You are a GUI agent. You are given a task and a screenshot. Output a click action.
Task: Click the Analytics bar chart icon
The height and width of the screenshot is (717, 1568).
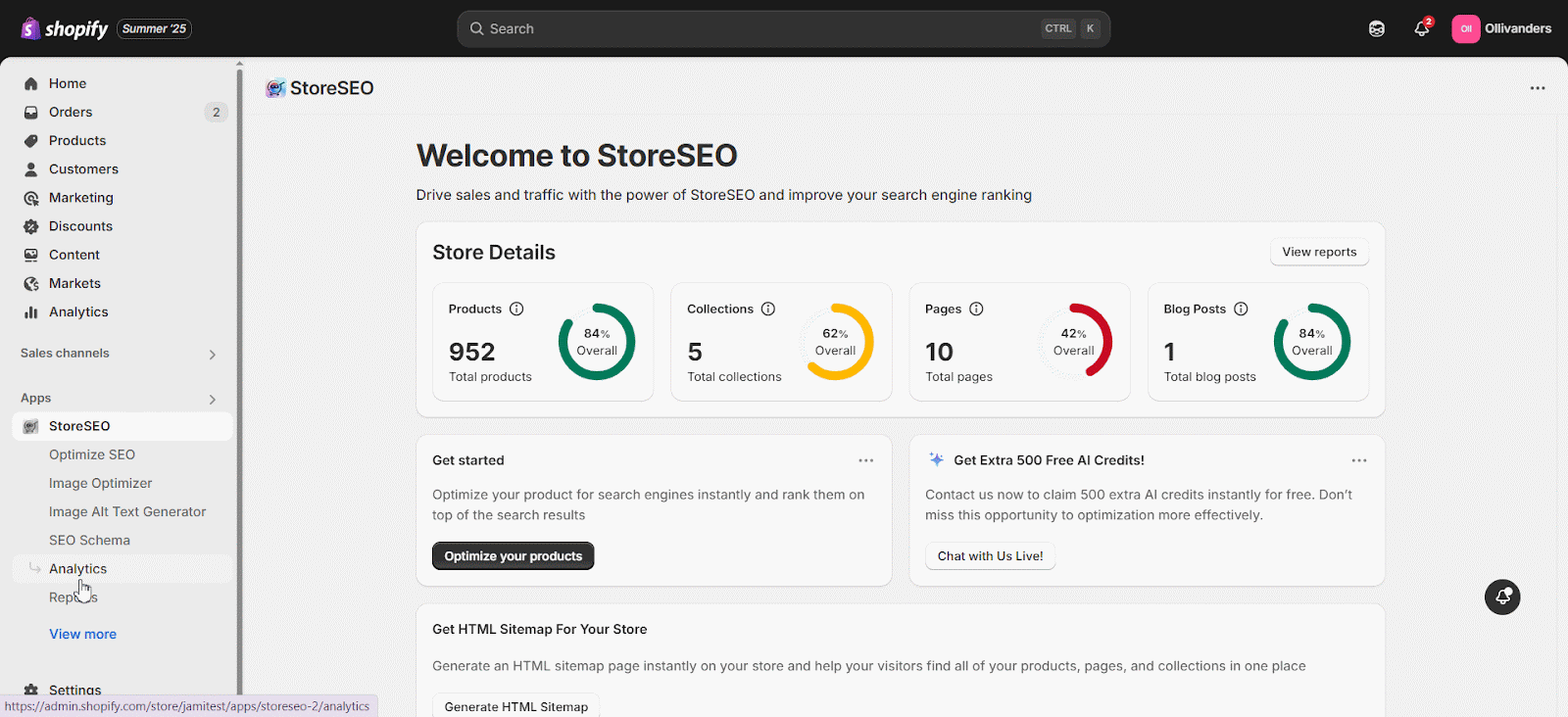31,311
